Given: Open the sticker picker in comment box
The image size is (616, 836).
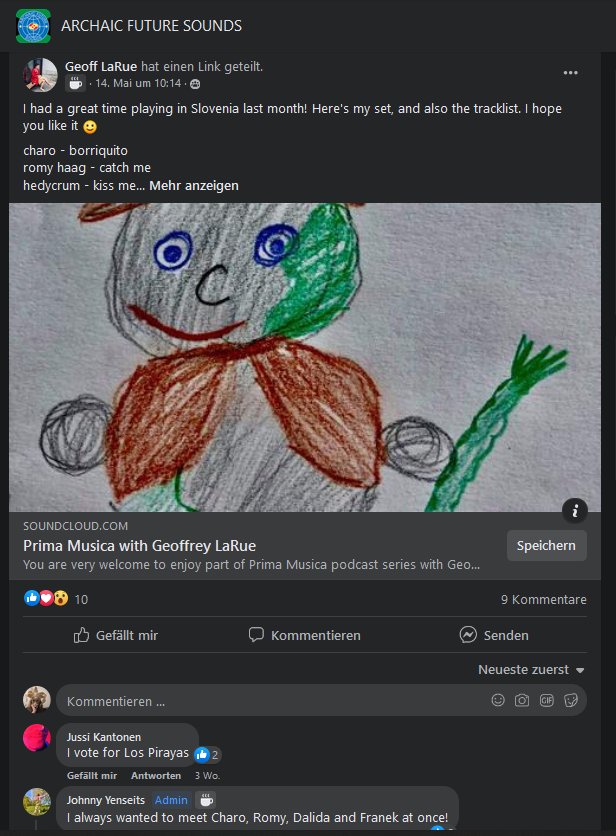Looking at the screenshot, I should 571,701.
